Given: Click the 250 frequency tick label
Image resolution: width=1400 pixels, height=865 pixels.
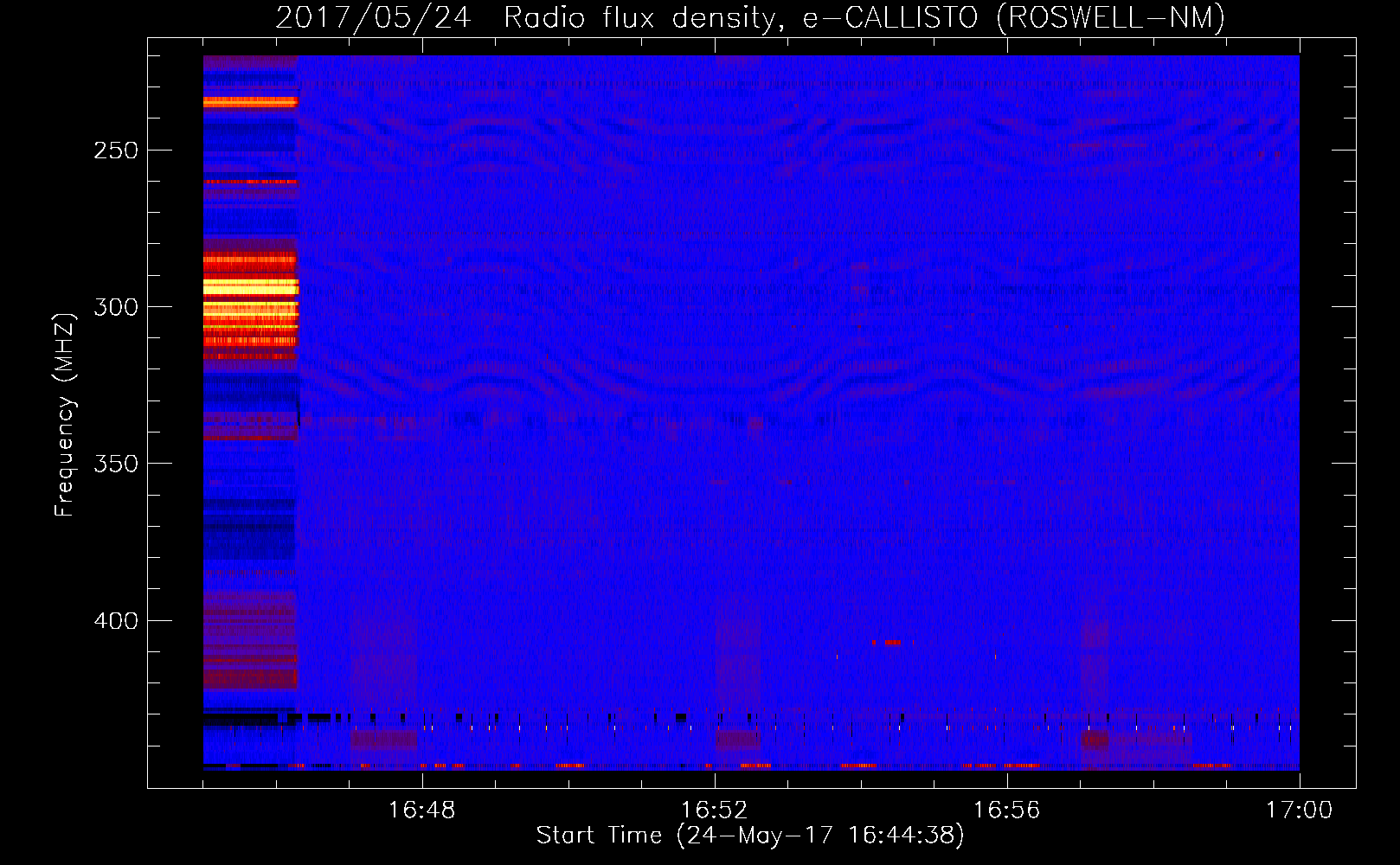Looking at the screenshot, I should click(x=116, y=151).
